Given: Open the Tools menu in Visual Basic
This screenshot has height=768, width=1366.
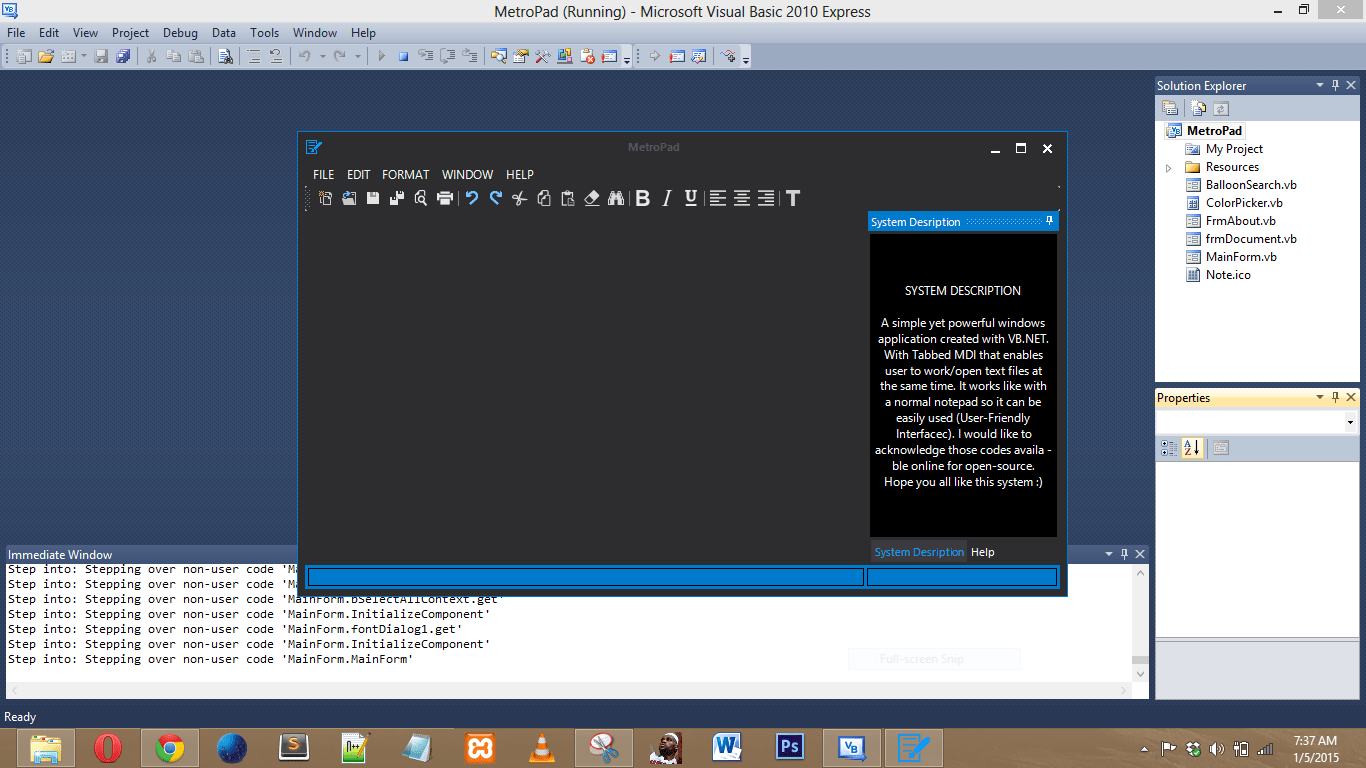Looking at the screenshot, I should [x=265, y=33].
